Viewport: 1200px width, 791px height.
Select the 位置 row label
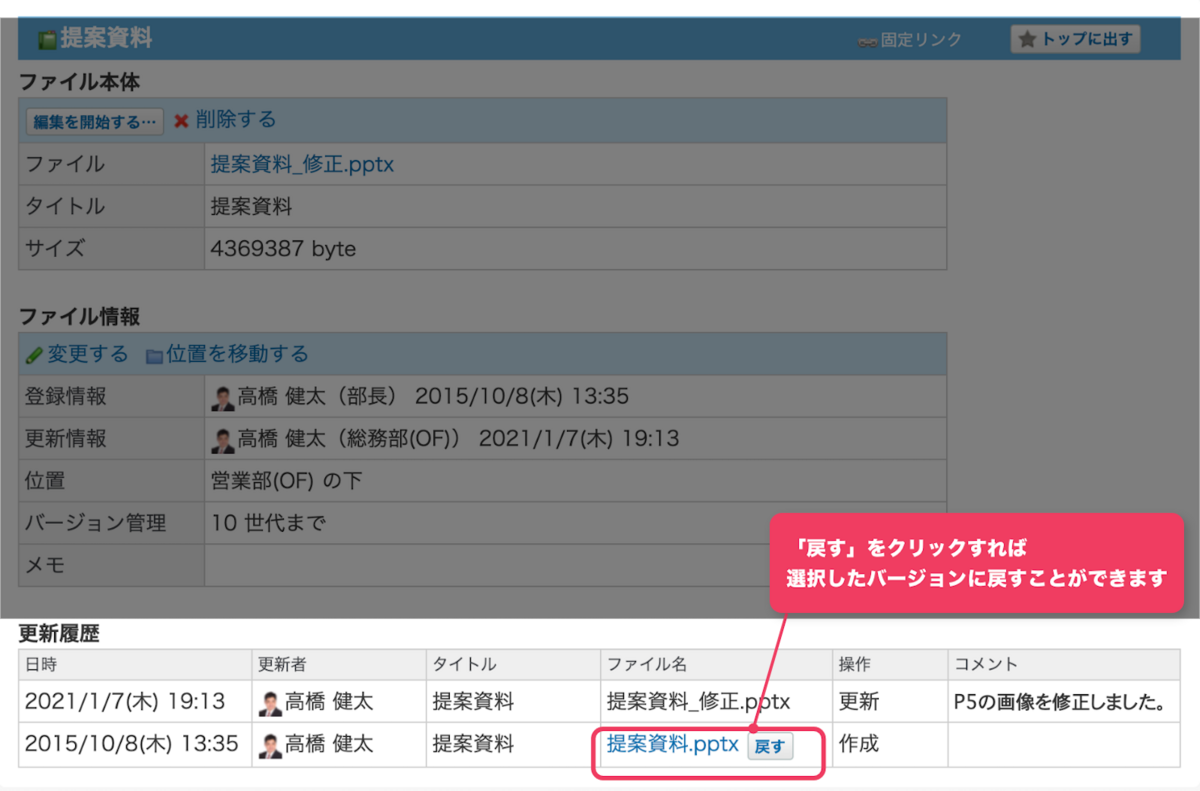point(45,481)
